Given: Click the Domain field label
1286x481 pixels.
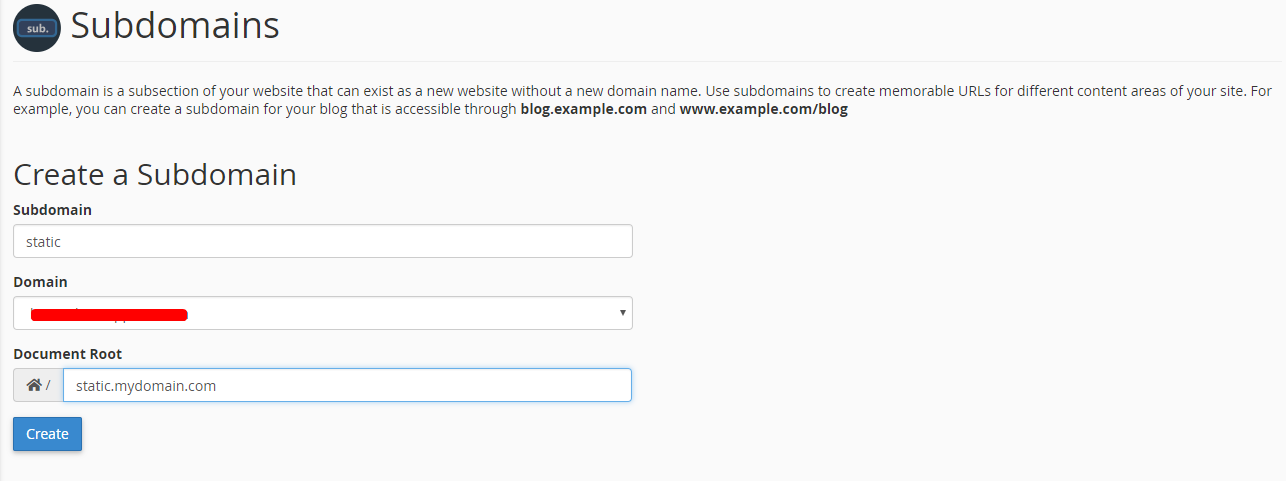Looking at the screenshot, I should pos(40,282).
